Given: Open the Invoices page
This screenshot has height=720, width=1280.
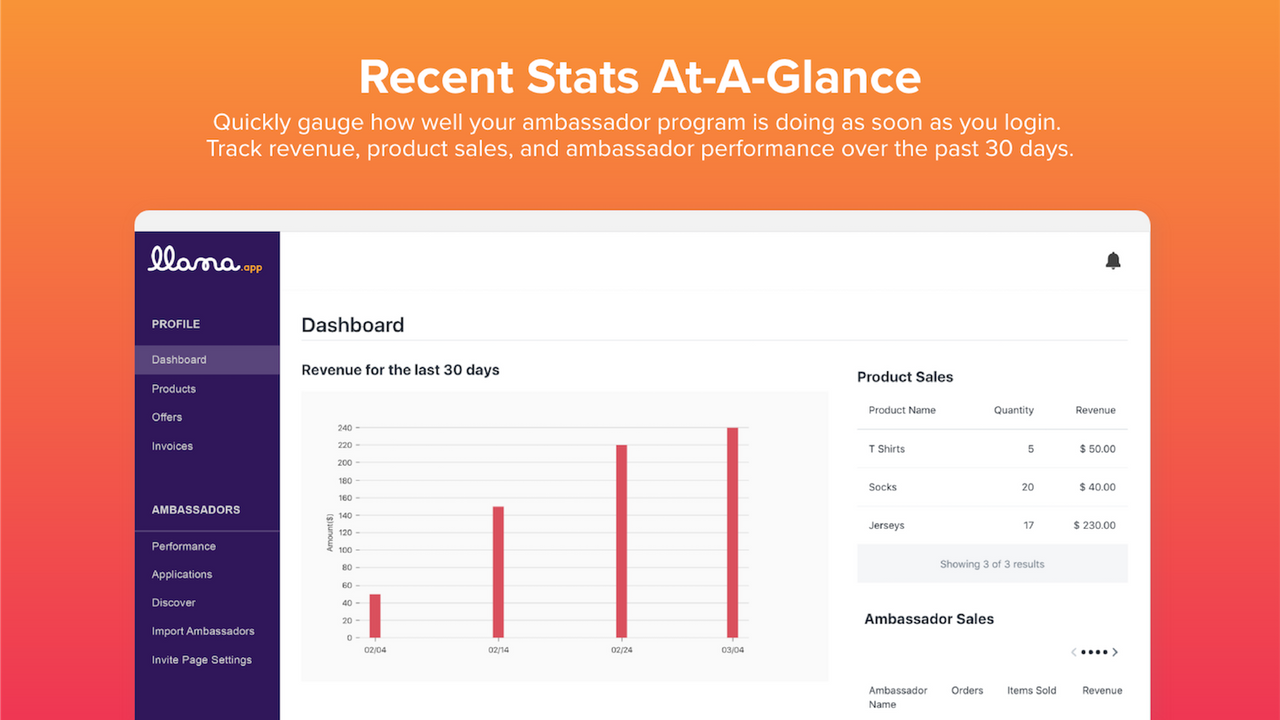Looking at the screenshot, I should [x=172, y=446].
